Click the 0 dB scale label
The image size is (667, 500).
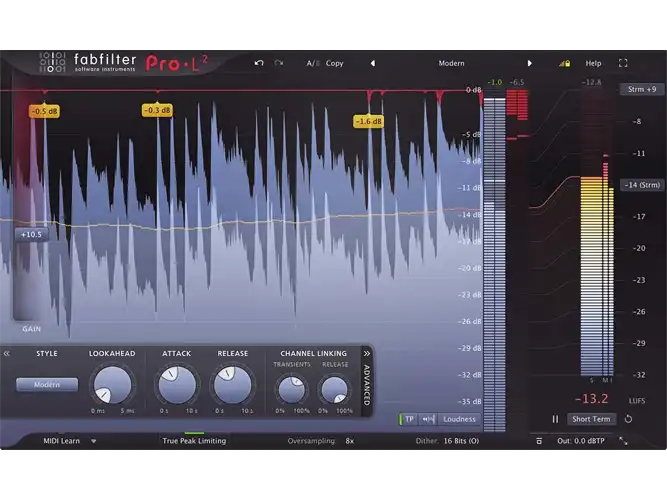click(473, 90)
